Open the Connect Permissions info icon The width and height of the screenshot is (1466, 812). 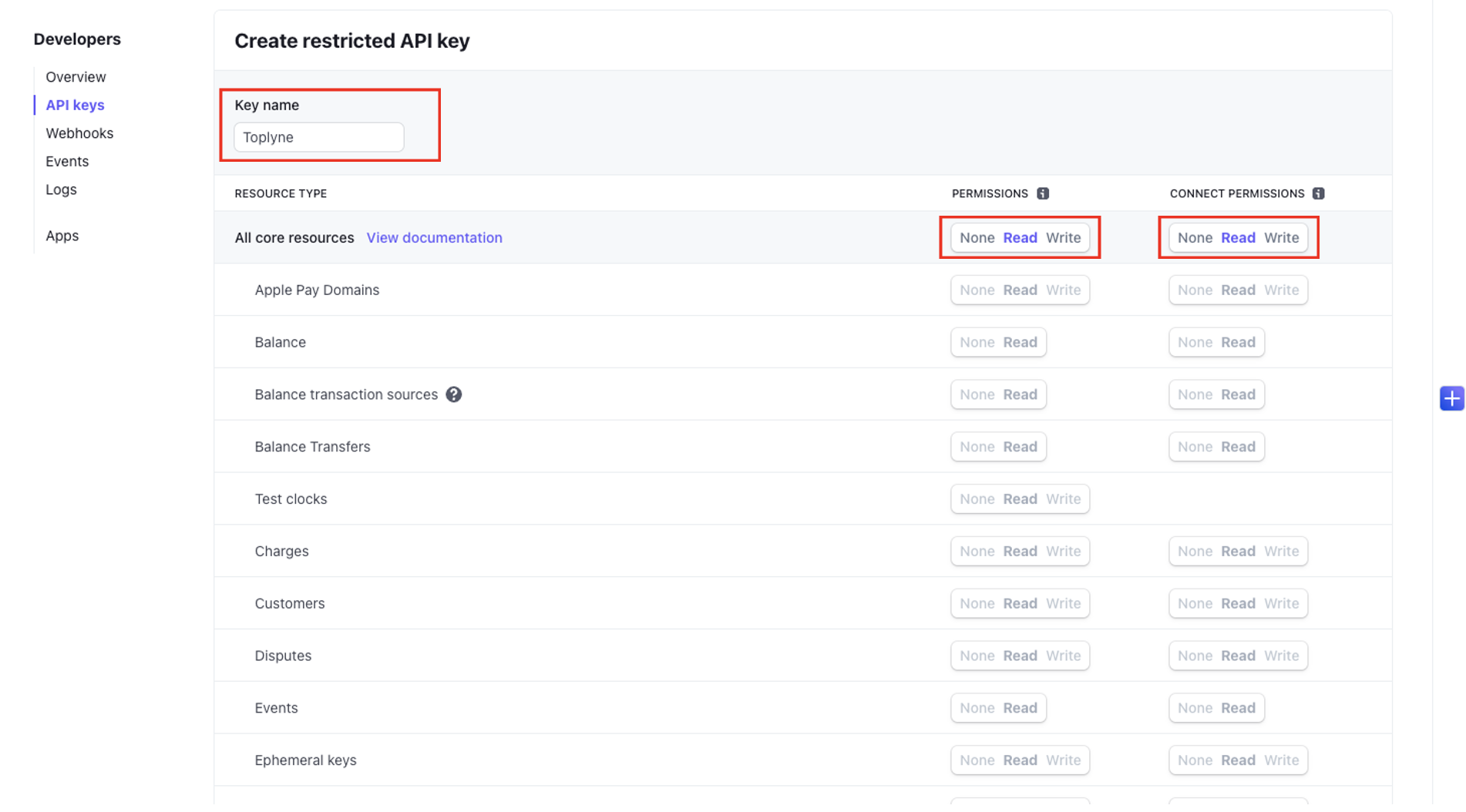click(1319, 193)
